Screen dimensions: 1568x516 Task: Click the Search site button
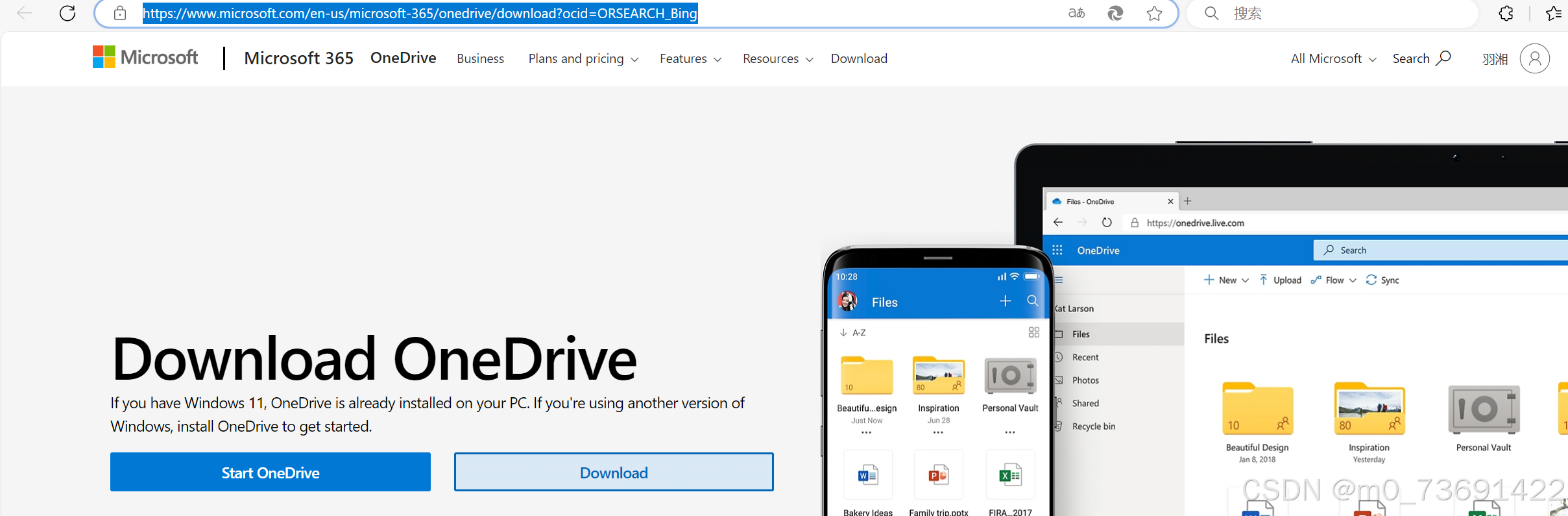point(1421,58)
